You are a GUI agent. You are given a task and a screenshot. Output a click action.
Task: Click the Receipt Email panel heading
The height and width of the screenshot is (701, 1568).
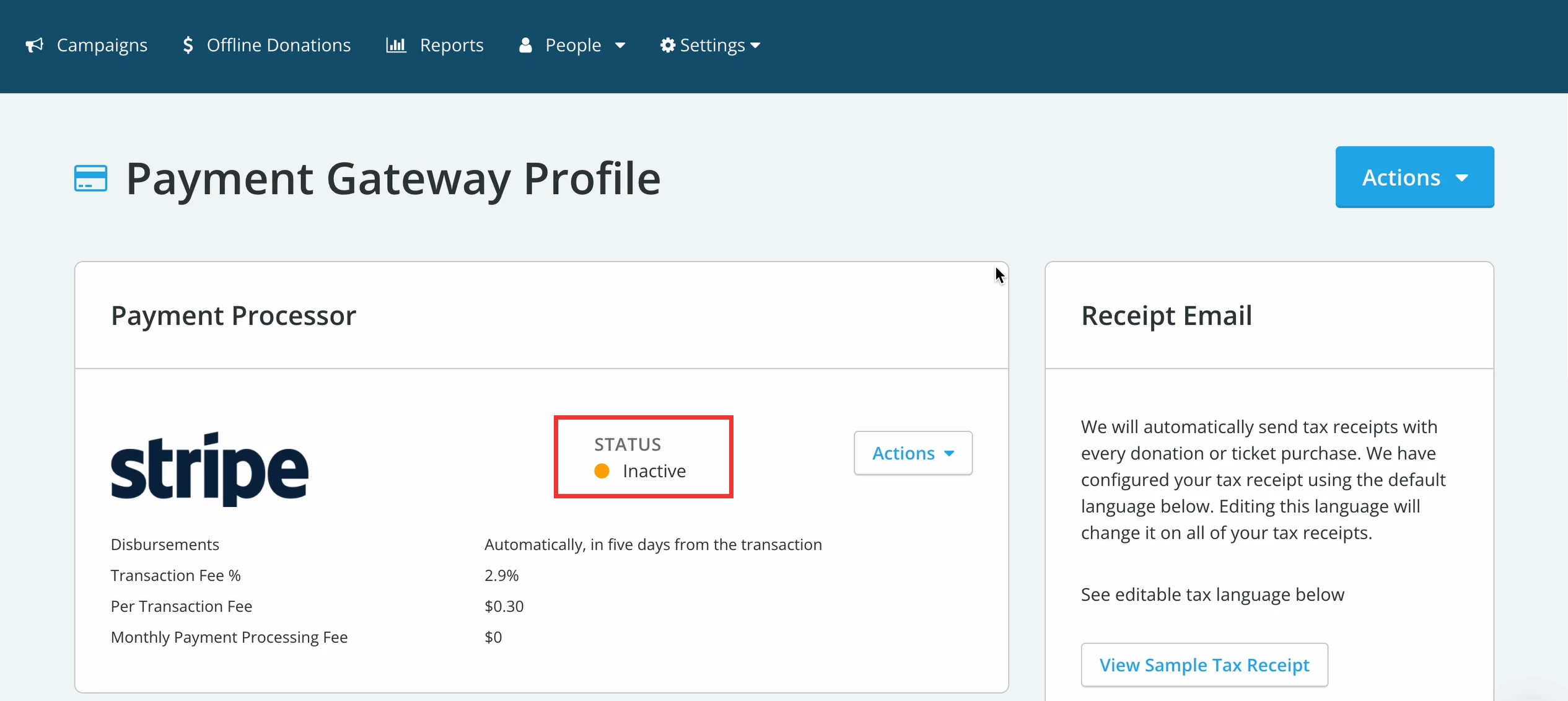click(1165, 315)
